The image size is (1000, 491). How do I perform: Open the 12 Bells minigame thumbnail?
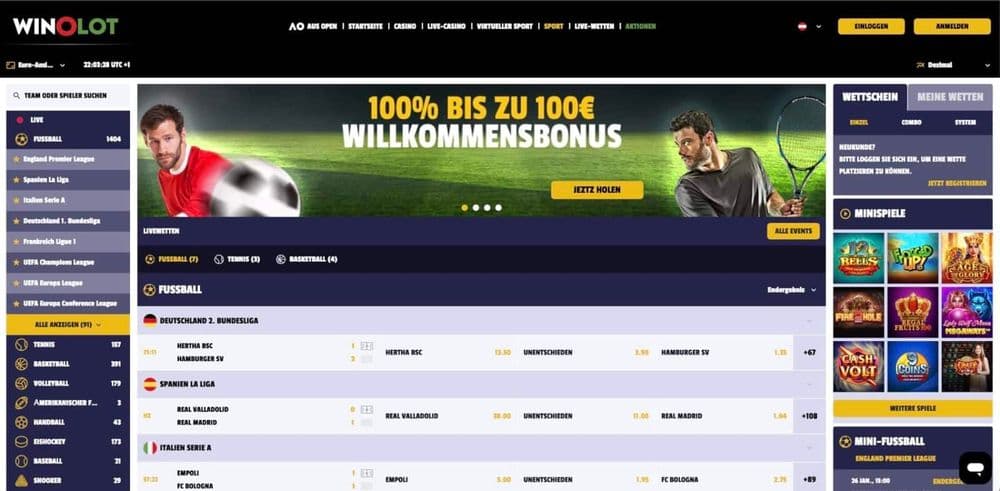pos(858,258)
